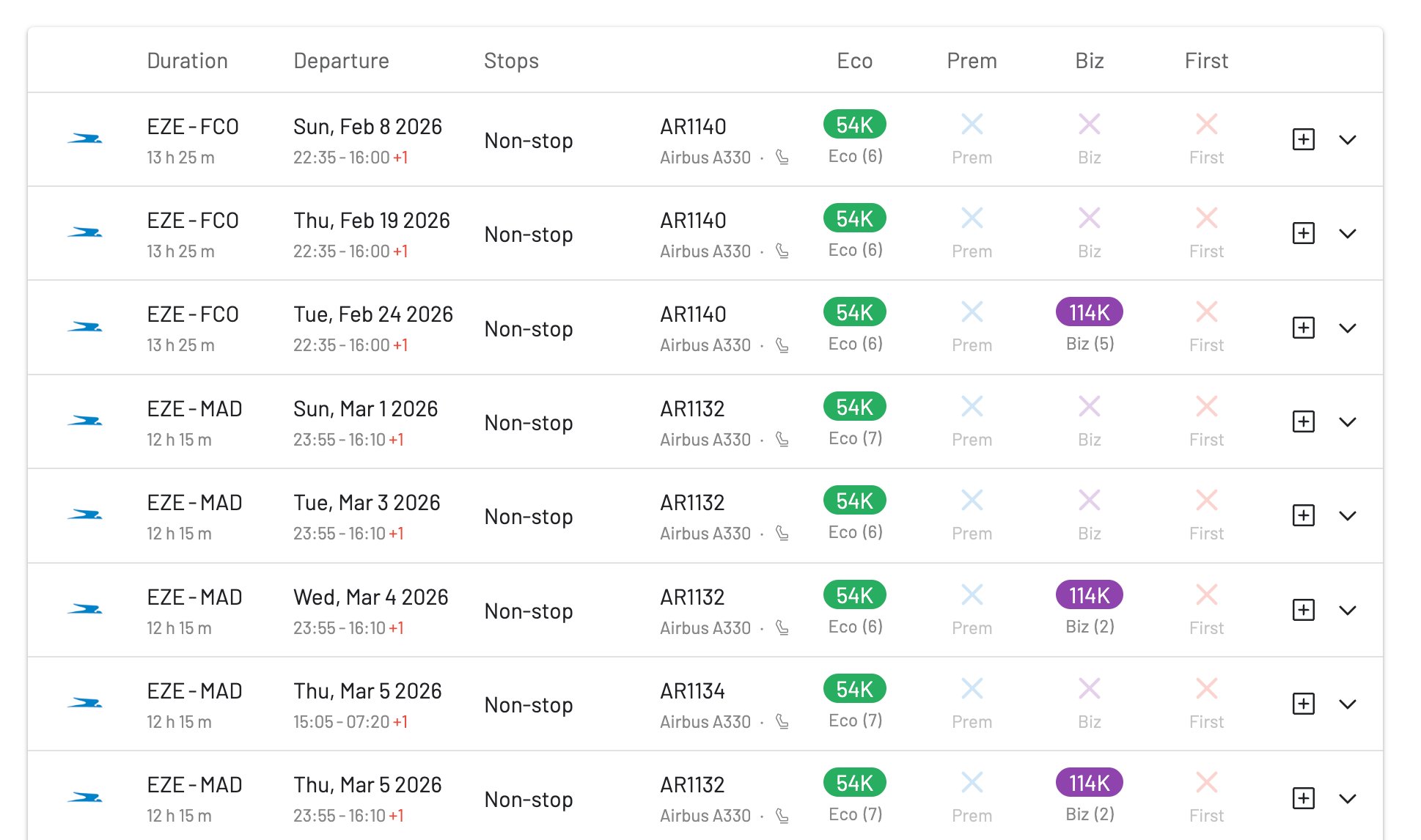The image size is (1421, 840).
Task: Click the phone icon next to AR1134
Action: coord(782,721)
